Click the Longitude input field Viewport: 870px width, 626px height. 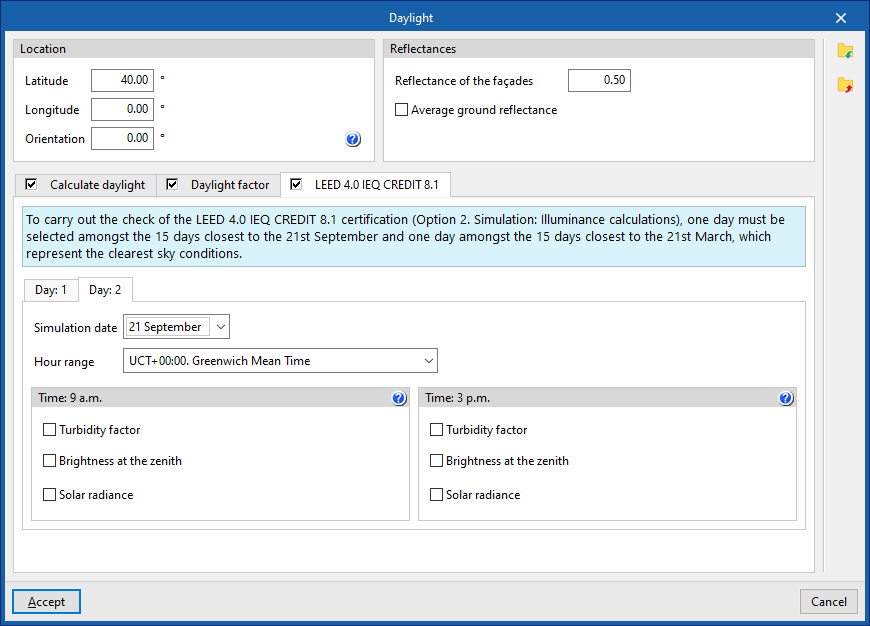(x=122, y=109)
